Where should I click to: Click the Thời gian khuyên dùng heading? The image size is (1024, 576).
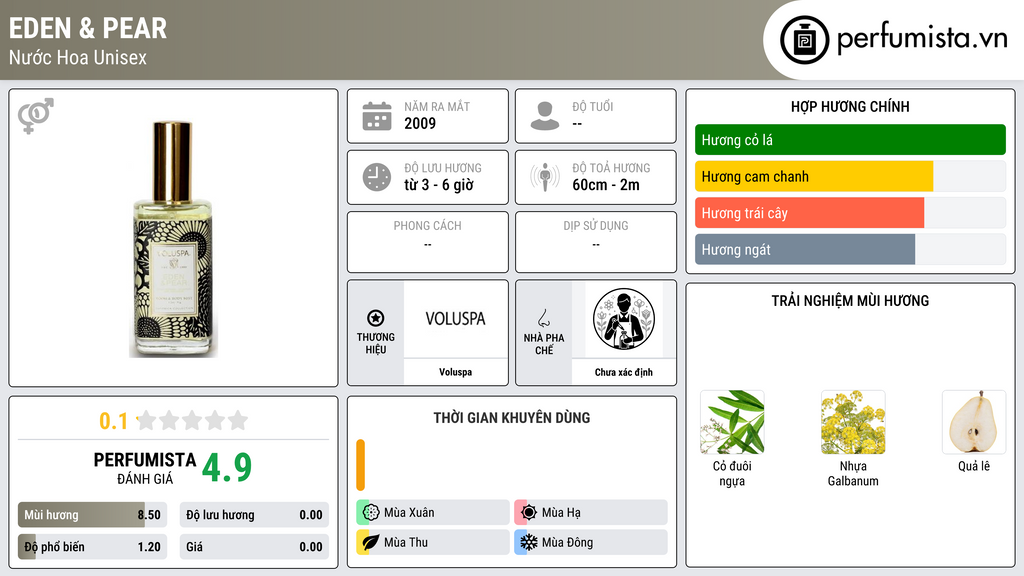512,418
